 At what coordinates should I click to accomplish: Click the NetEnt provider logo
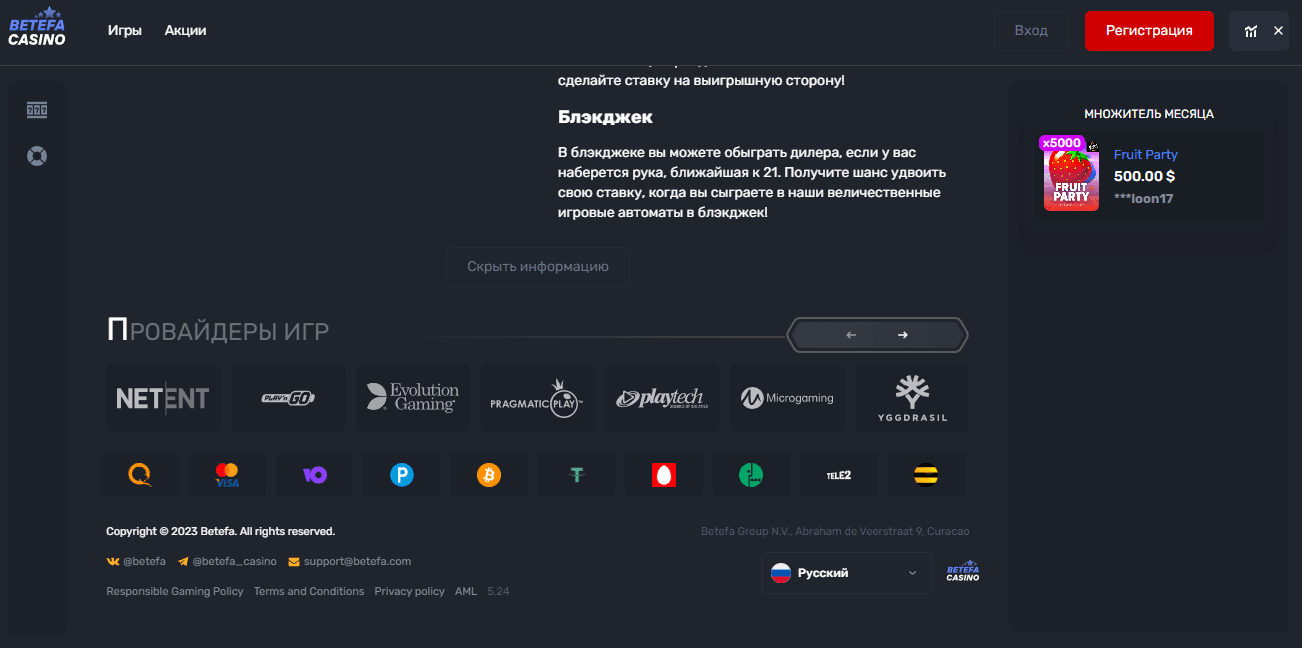[163, 398]
